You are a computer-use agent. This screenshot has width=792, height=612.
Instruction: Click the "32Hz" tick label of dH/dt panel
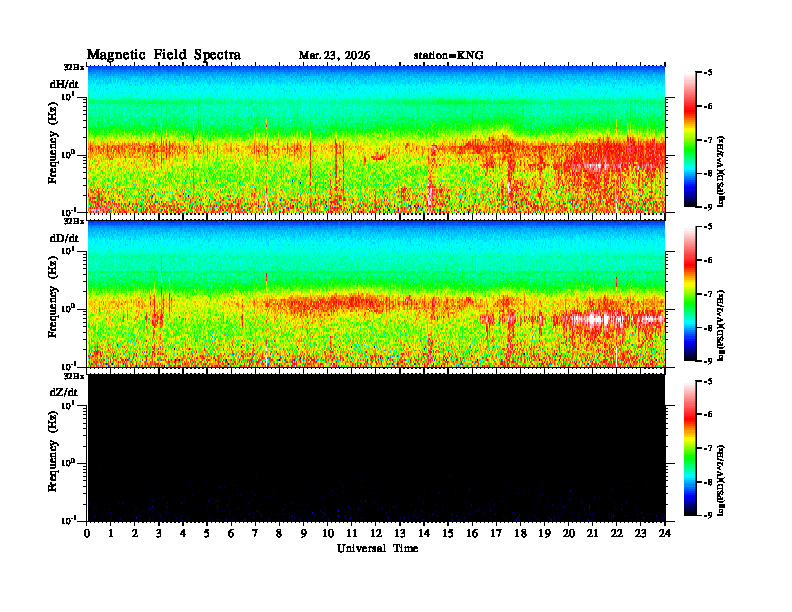(74, 67)
